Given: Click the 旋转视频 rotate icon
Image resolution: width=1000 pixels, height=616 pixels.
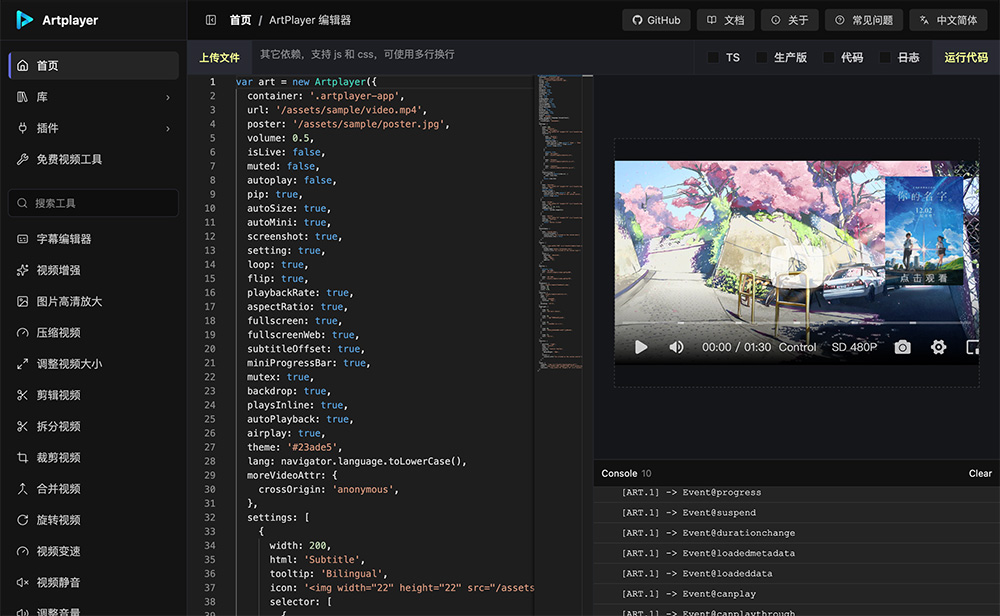Looking at the screenshot, I should (22, 520).
